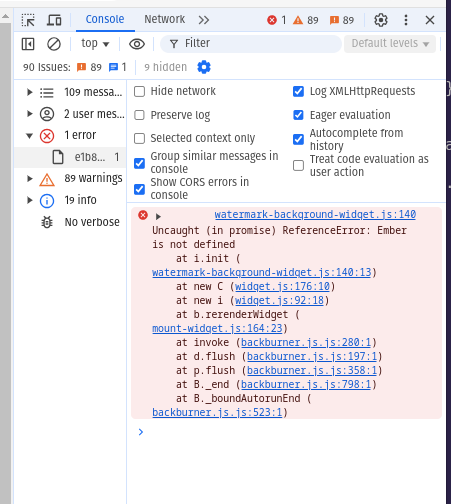This screenshot has height=504, width=451.
Task: Enable the Preserve log checkbox
Action: (139, 115)
